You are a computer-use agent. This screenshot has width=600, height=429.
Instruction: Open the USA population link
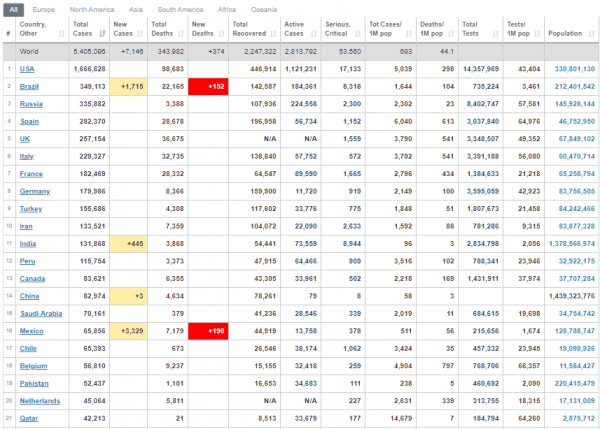(574, 69)
